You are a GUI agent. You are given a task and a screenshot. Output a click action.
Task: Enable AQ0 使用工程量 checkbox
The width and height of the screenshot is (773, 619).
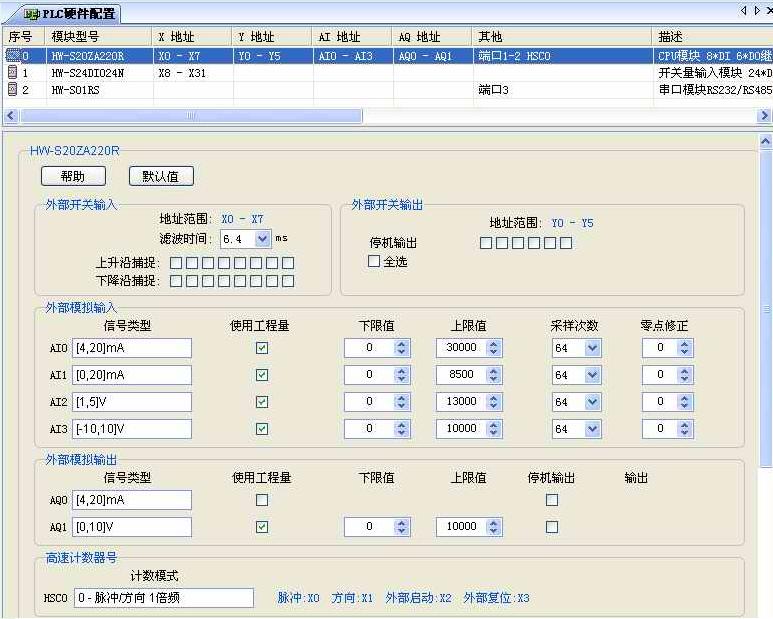[262, 499]
